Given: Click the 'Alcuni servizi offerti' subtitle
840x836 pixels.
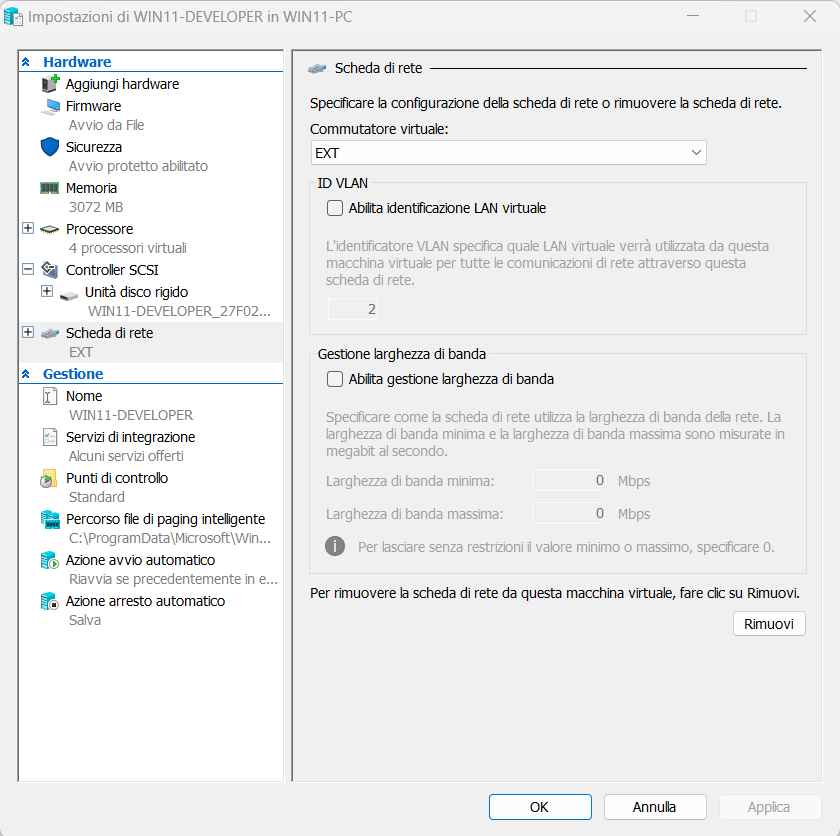Looking at the screenshot, I should pyautogui.click(x=126, y=456).
